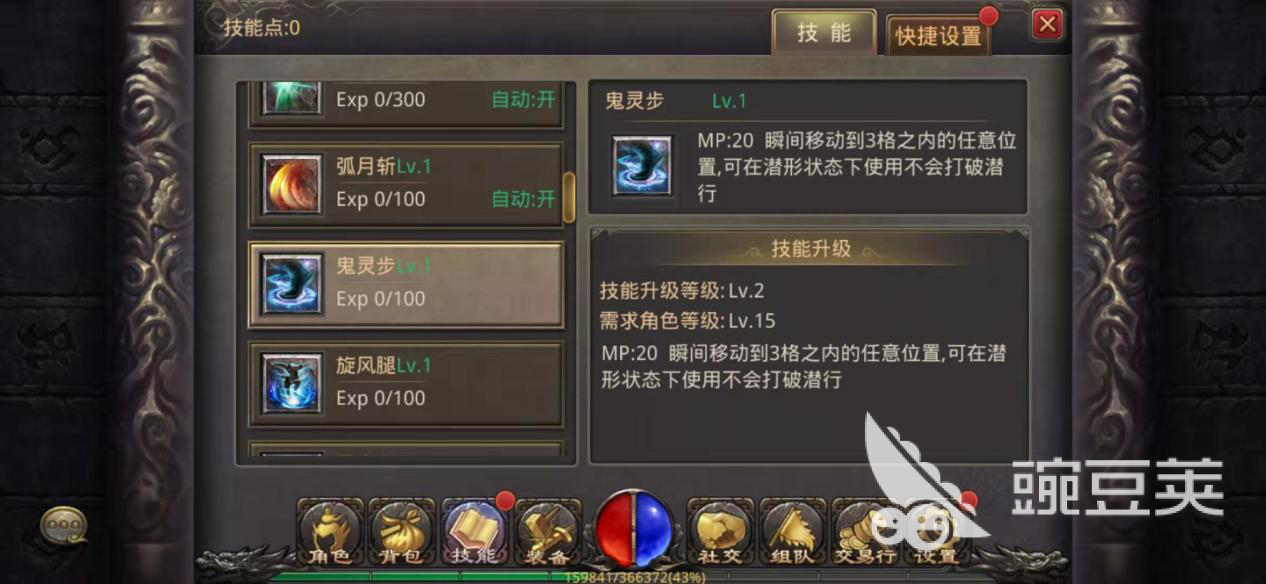Toggle 自动:开 for 弧月斩 skill

523,199
